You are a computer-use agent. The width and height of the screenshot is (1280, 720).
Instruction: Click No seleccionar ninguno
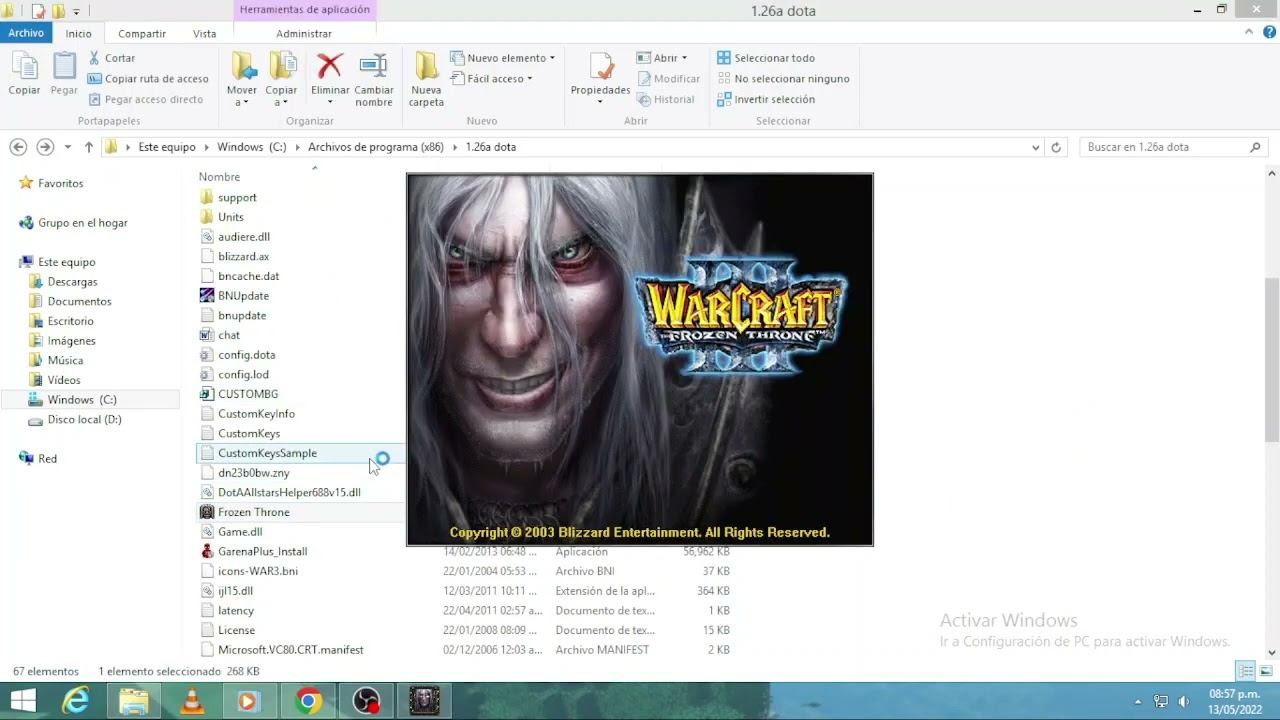point(783,79)
